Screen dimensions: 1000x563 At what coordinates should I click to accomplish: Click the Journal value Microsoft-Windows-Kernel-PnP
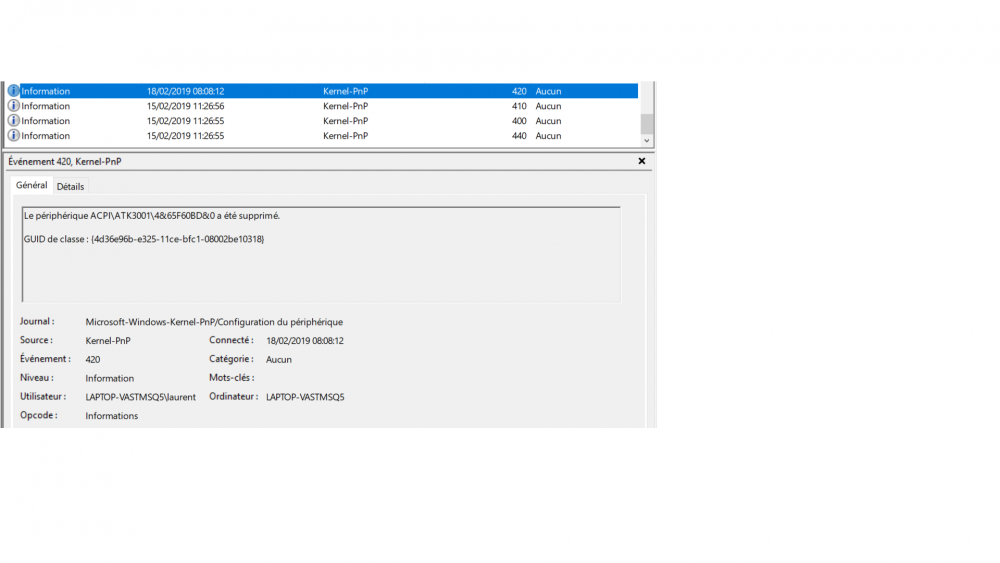click(214, 322)
